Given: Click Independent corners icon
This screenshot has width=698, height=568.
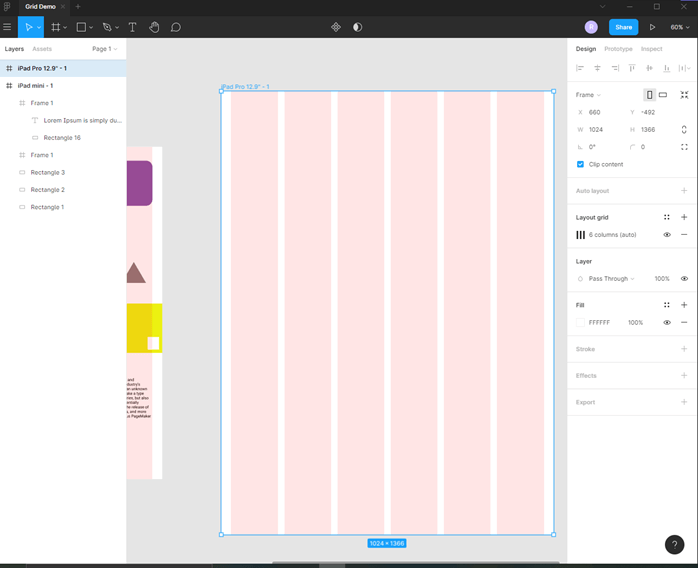Looking at the screenshot, I should pyautogui.click(x=684, y=147).
